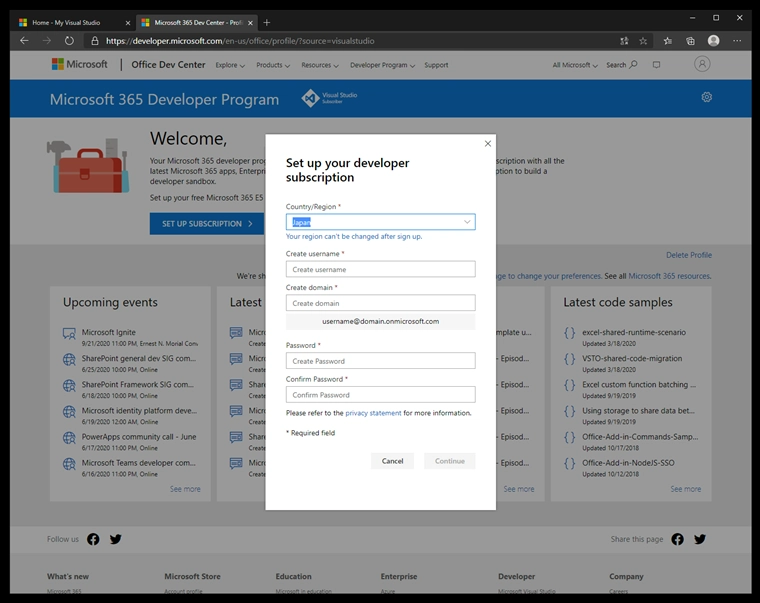The height and width of the screenshot is (603, 760).
Task: Click the search magnifier icon
Action: pos(633,64)
